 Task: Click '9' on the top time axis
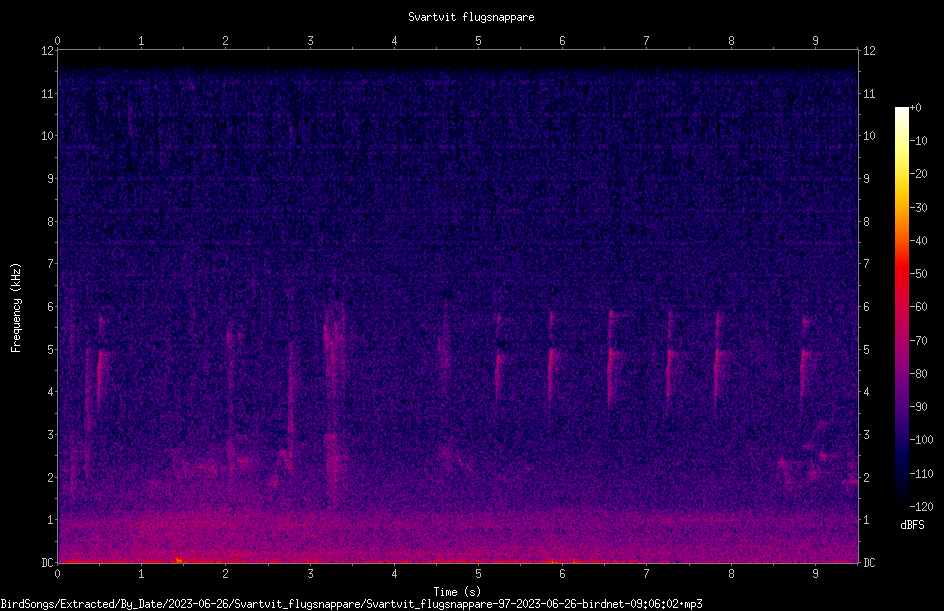tap(815, 40)
